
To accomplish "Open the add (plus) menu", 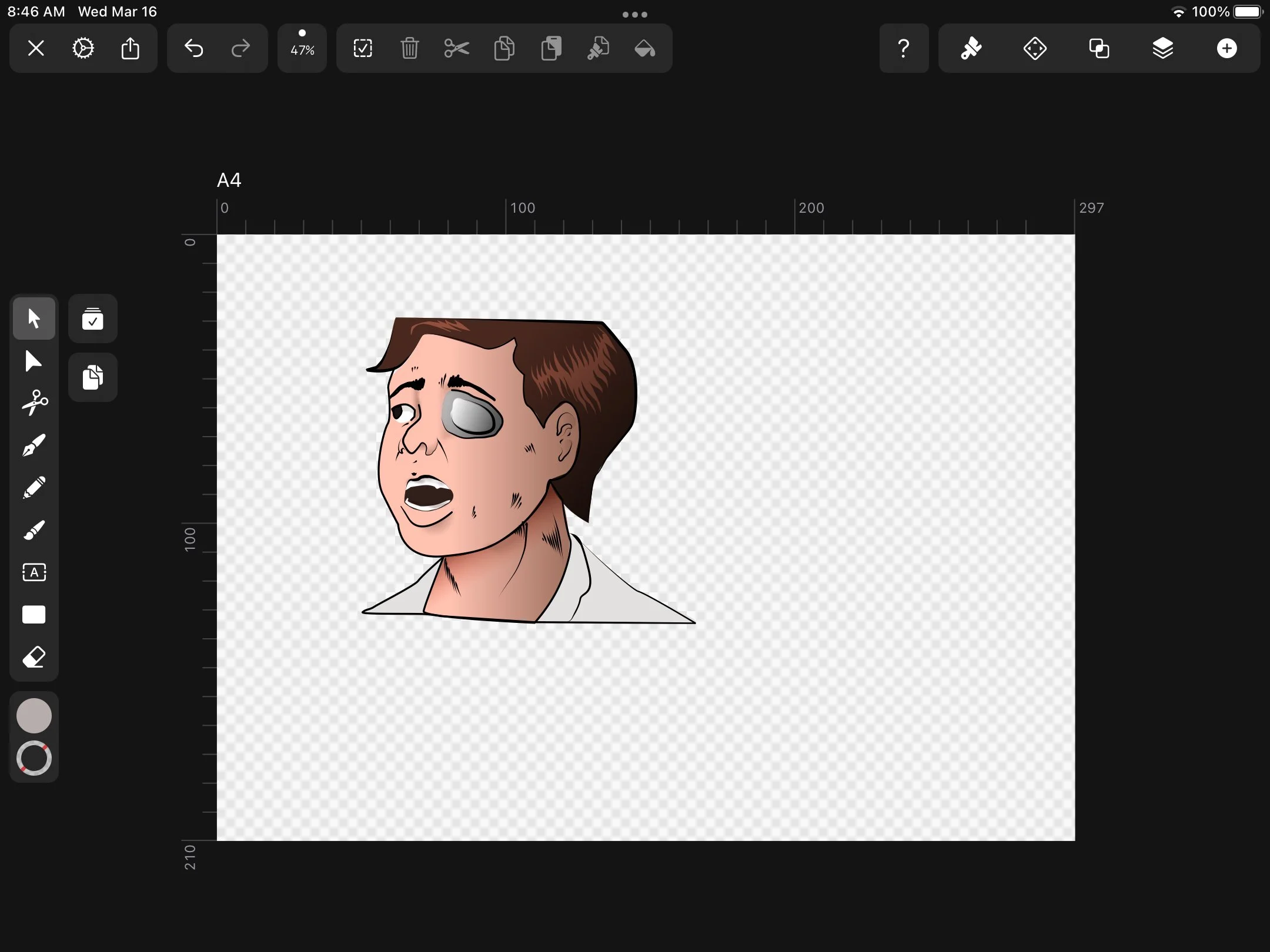I will [1227, 48].
